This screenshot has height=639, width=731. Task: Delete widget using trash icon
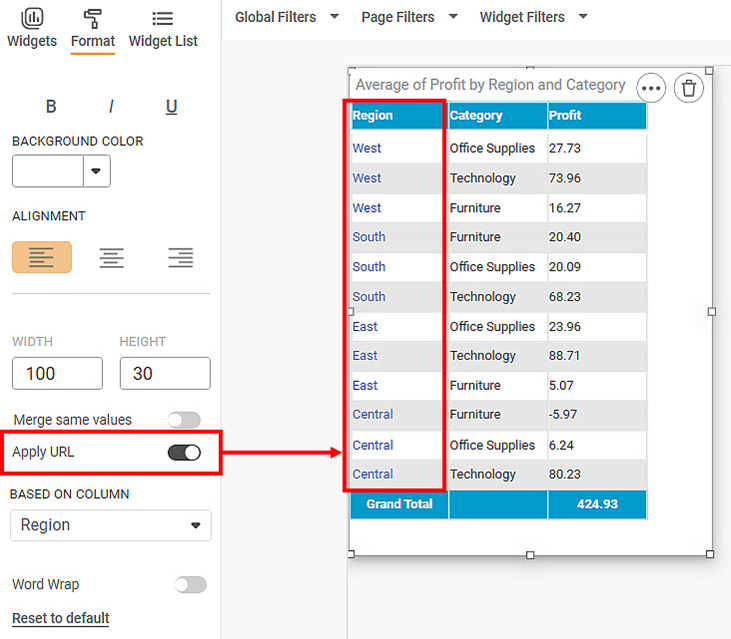(688, 89)
